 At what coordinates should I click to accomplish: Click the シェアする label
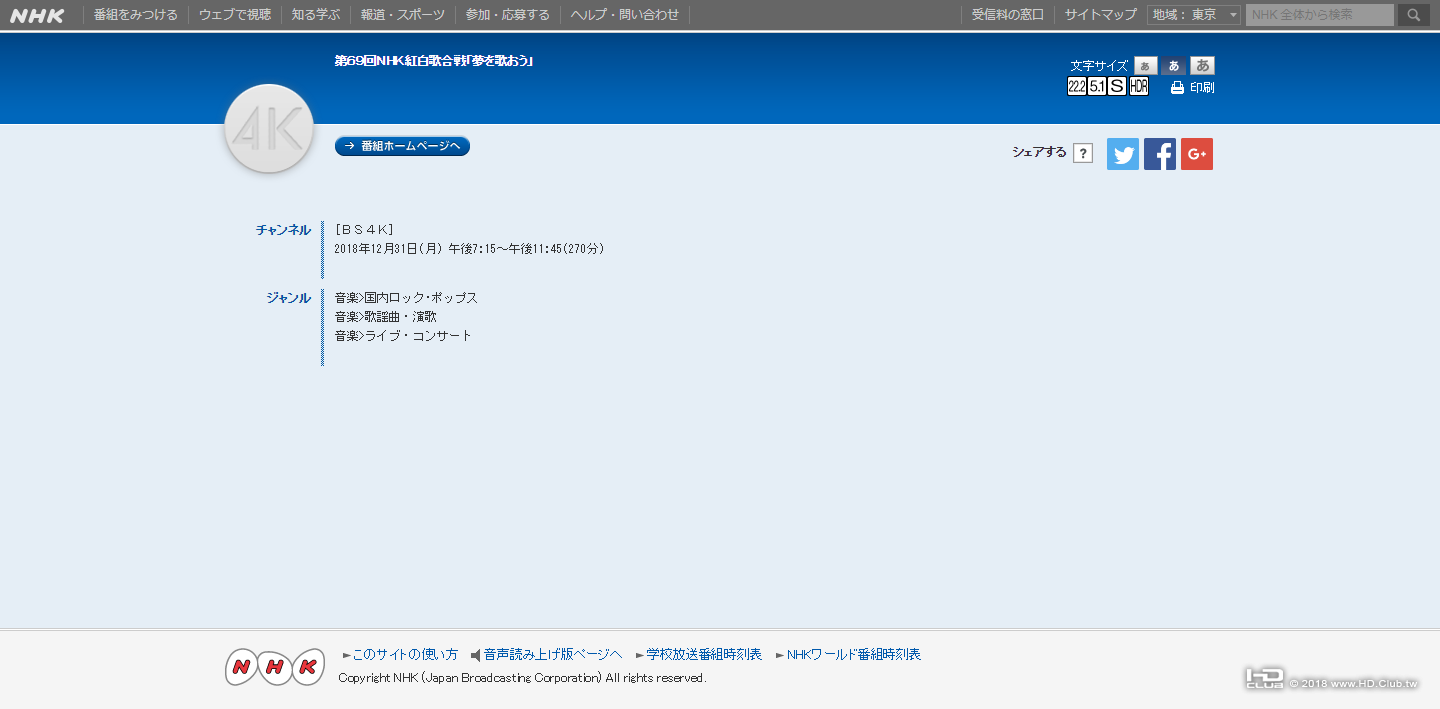click(1039, 153)
